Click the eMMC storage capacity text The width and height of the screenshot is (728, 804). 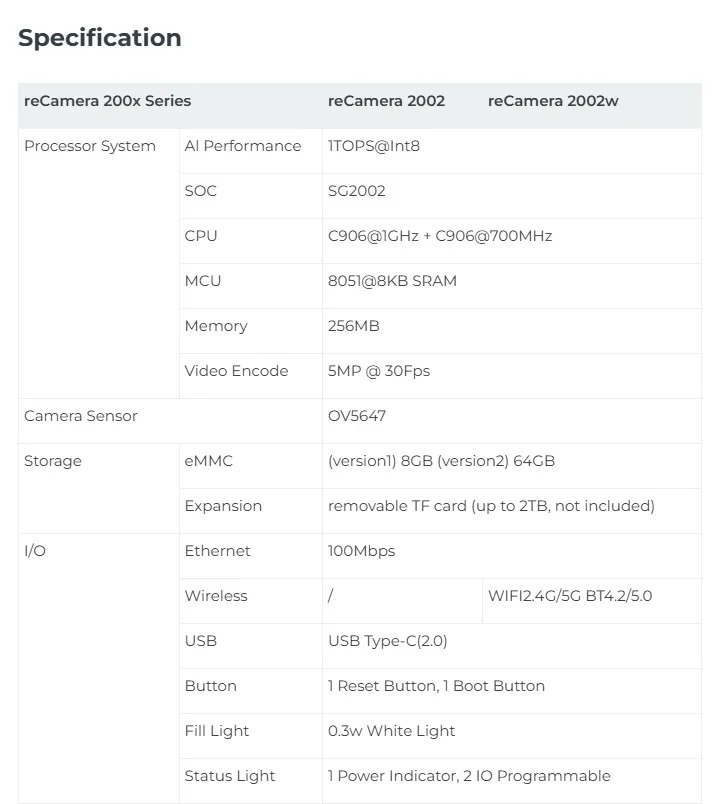point(441,461)
